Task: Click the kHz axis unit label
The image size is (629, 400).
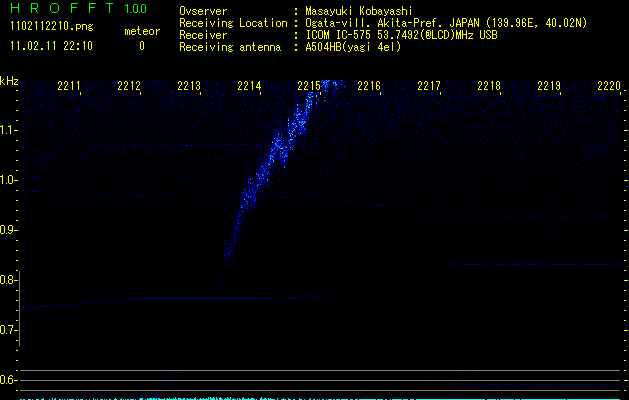Action: [9, 81]
